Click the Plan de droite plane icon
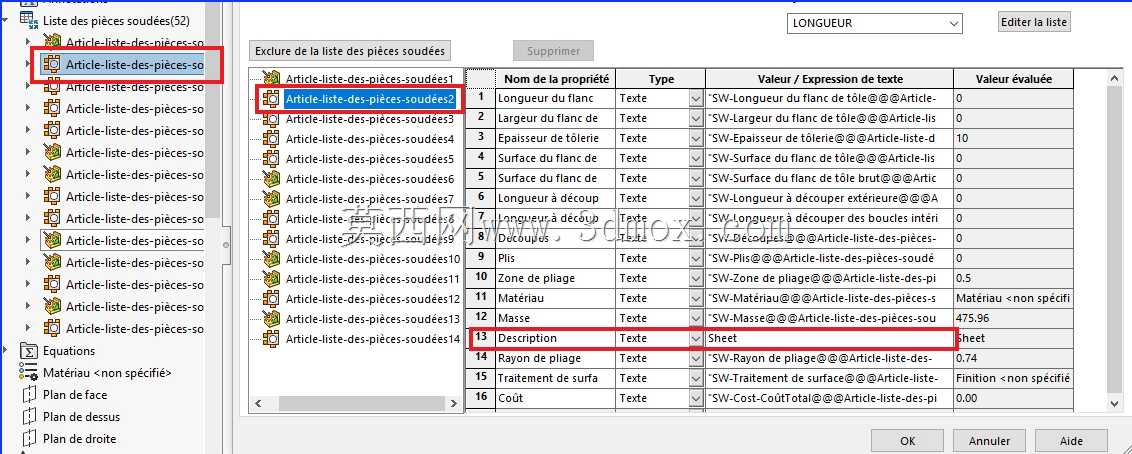The image size is (1132, 454). pyautogui.click(x=29, y=438)
